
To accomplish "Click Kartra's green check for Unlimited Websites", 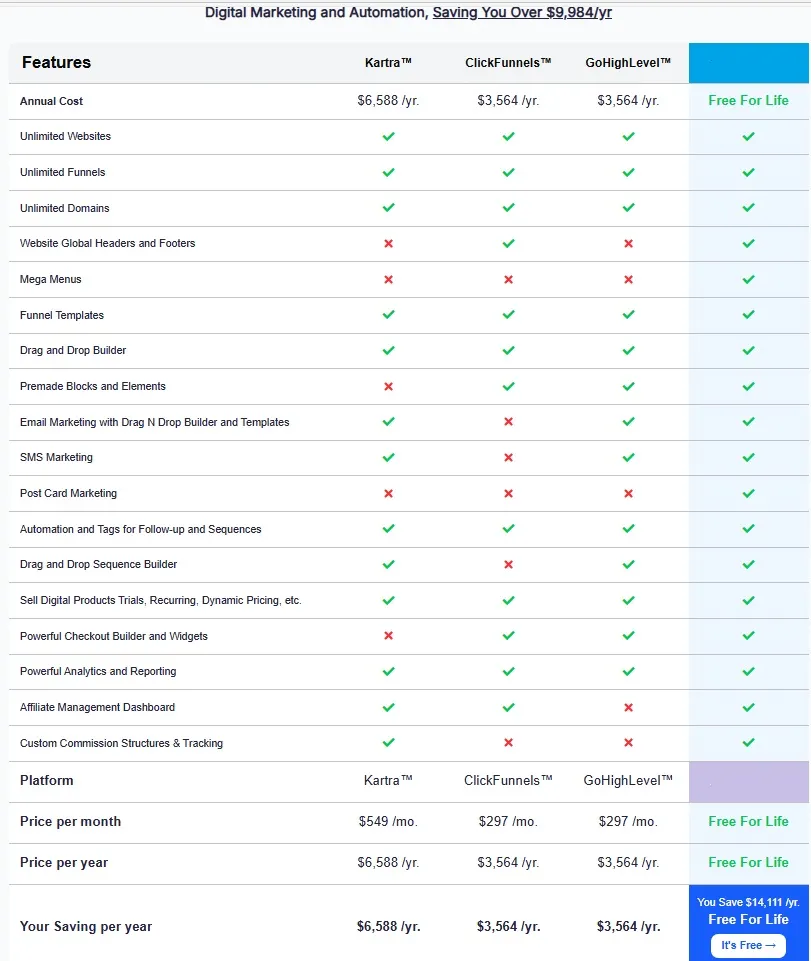I will tap(388, 136).
